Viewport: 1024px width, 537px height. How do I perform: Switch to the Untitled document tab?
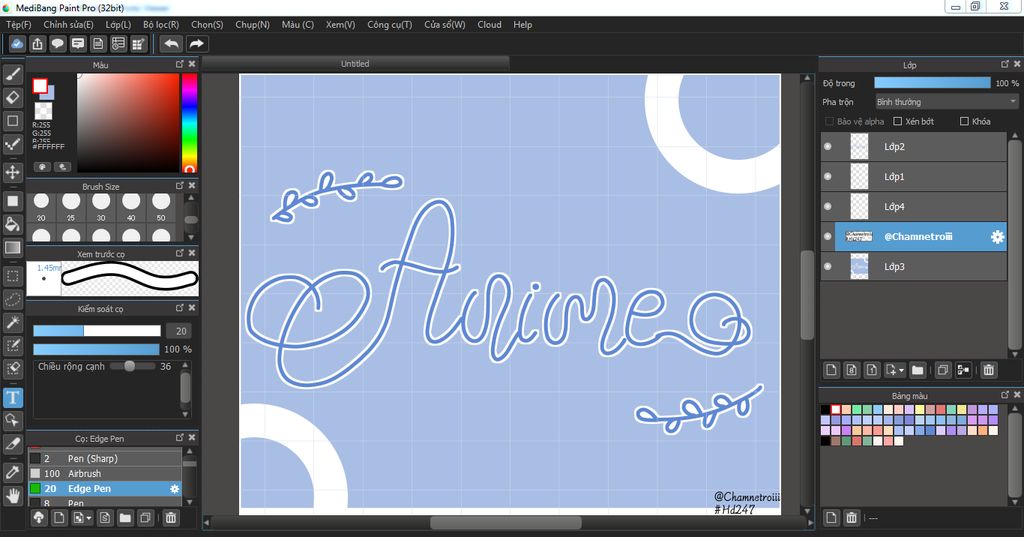coord(355,63)
